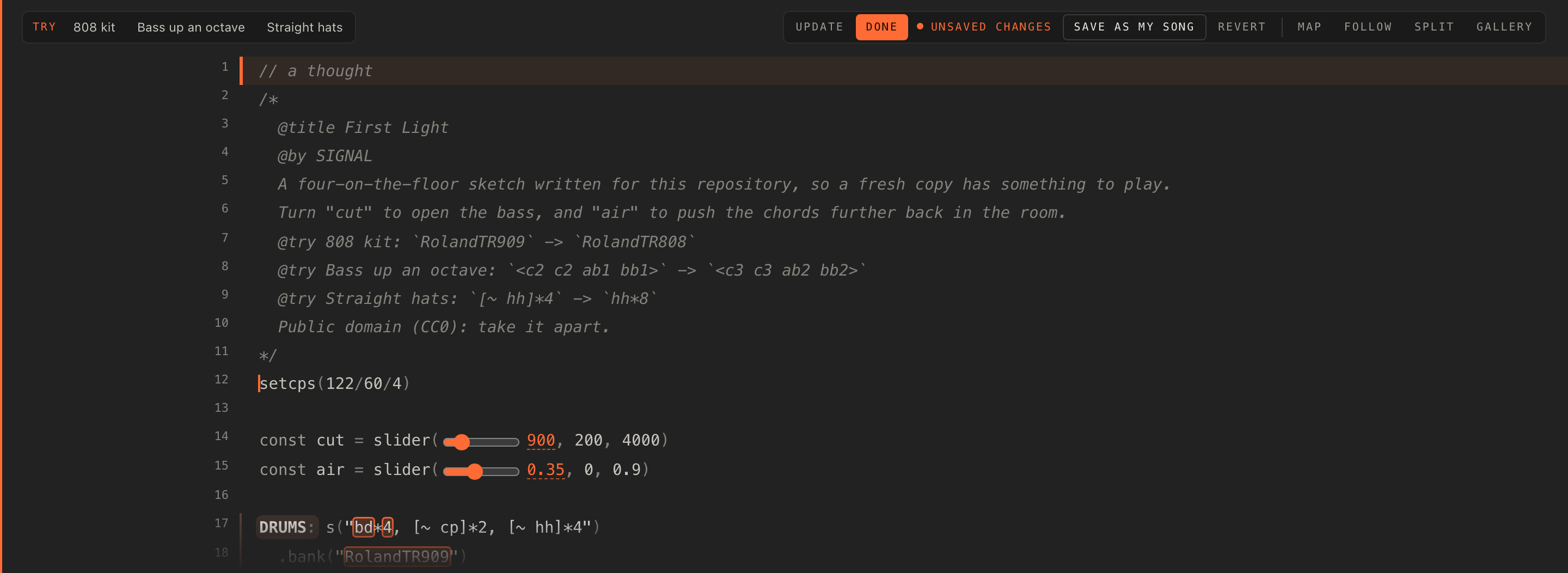Click Save As My Song

[x=1134, y=27]
